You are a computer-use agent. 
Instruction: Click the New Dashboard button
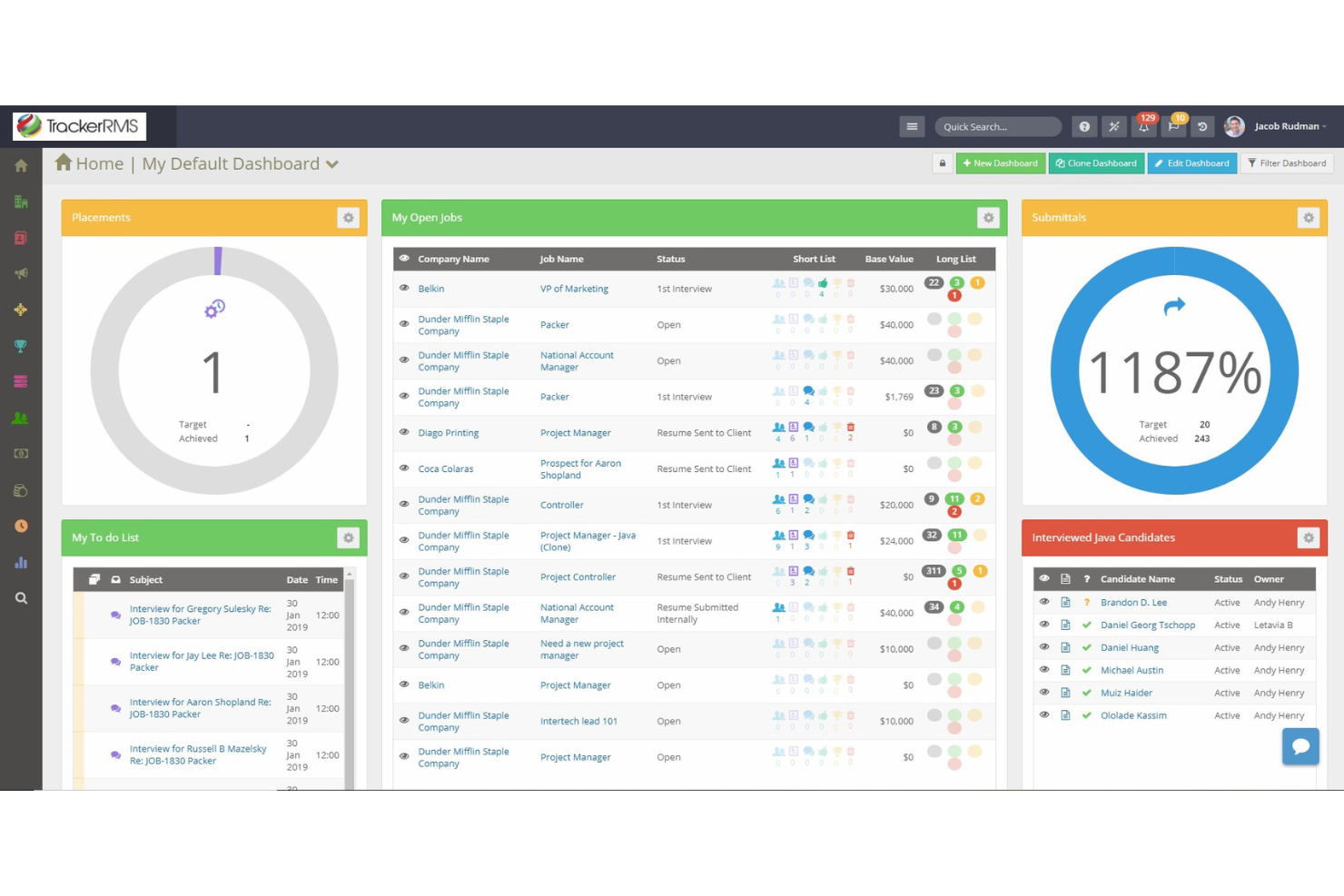coord(1001,163)
